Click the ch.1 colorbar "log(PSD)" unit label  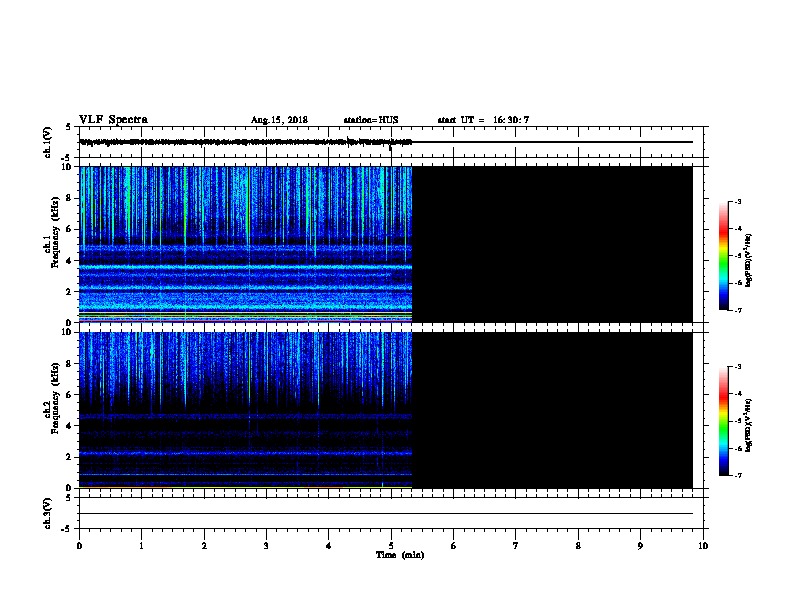748,261
